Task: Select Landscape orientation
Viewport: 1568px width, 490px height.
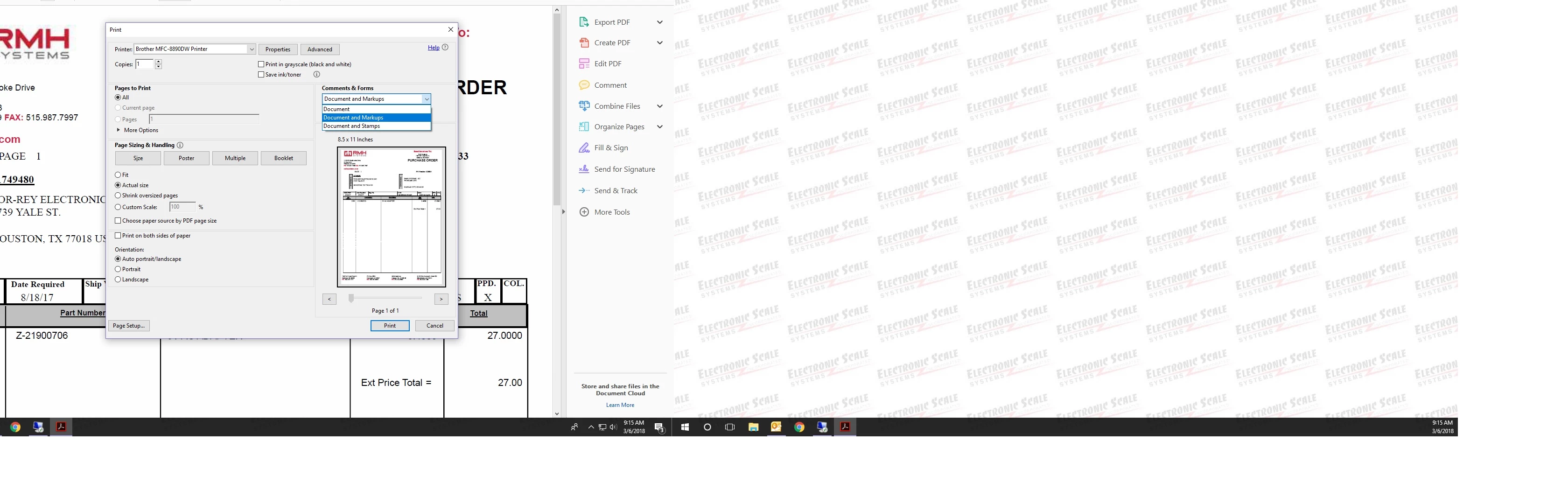Action: tap(118, 279)
